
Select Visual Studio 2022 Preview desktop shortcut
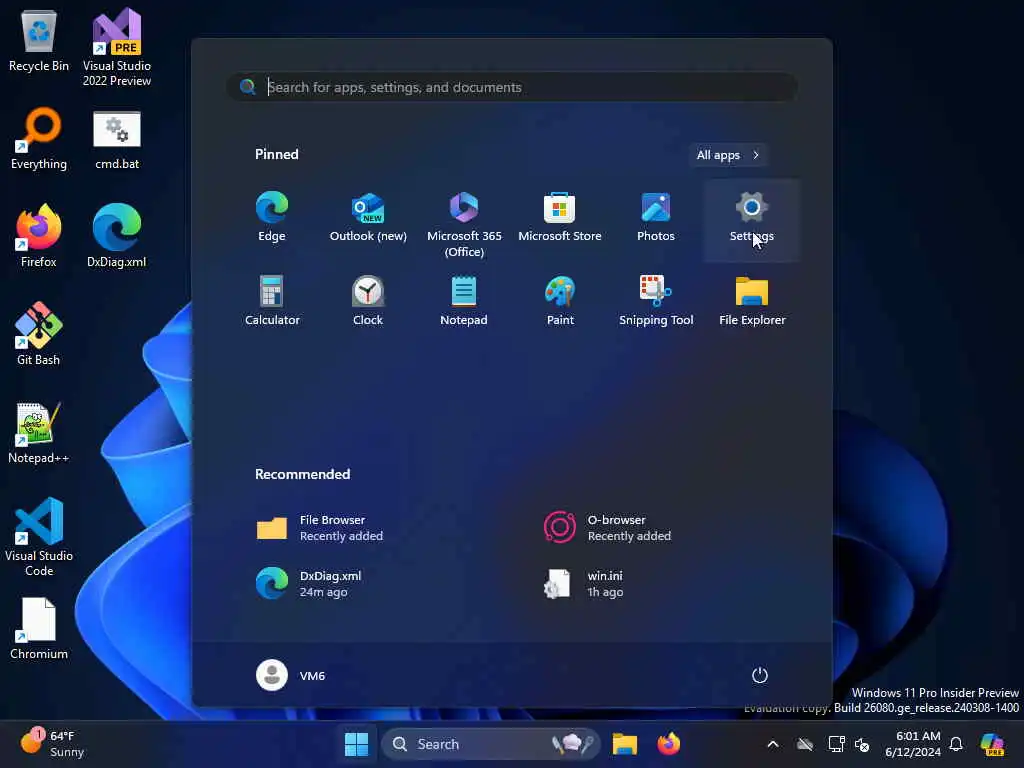pos(117,47)
